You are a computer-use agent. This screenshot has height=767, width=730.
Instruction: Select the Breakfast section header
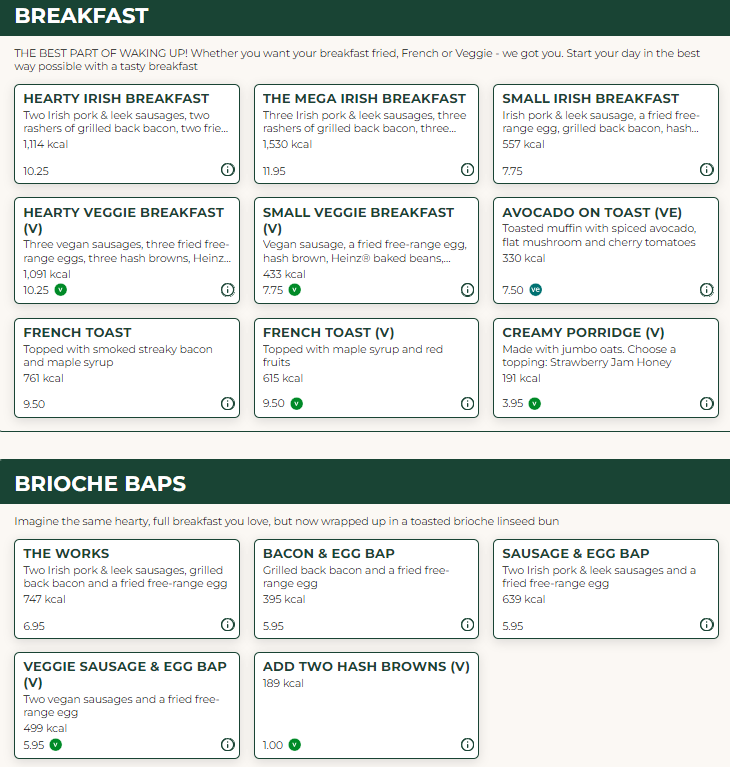click(82, 16)
